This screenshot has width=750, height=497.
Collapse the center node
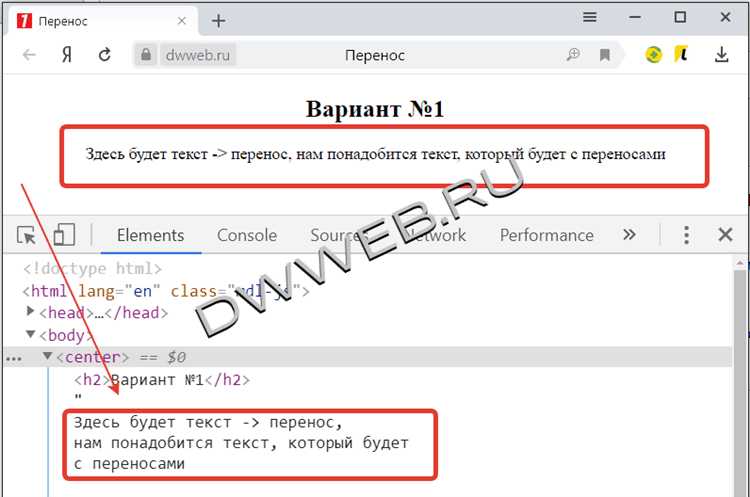pos(47,356)
